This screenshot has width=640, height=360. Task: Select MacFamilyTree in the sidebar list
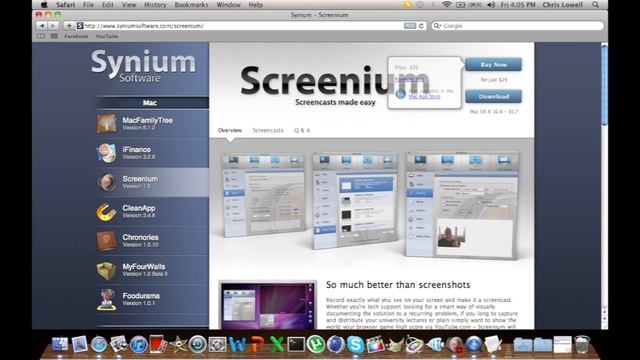point(153,123)
